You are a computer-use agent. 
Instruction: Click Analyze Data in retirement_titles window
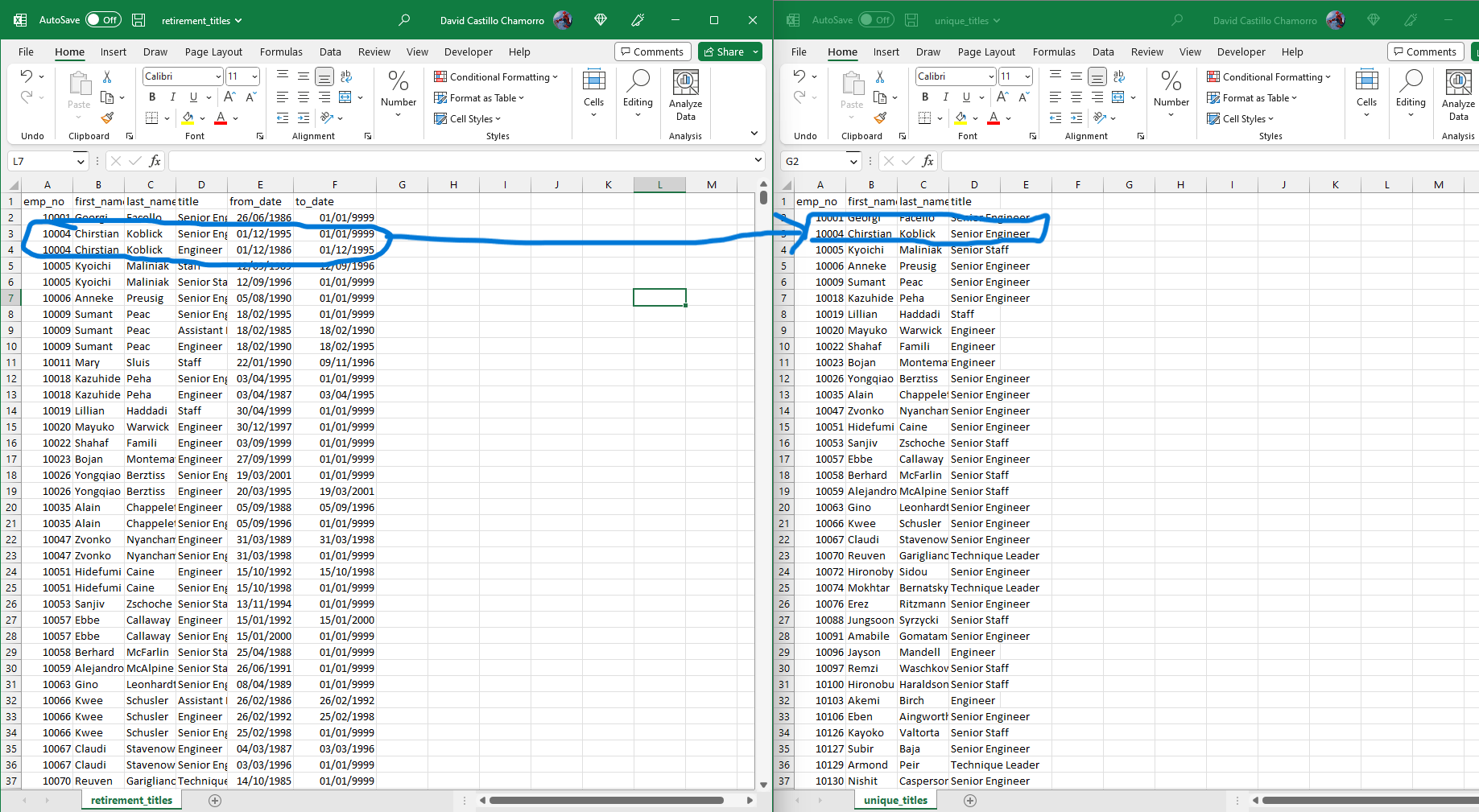685,95
